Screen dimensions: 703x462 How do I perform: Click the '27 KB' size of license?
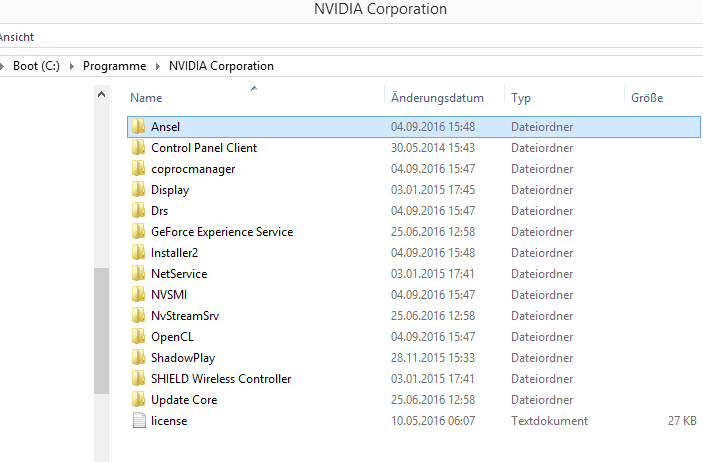(x=682, y=421)
